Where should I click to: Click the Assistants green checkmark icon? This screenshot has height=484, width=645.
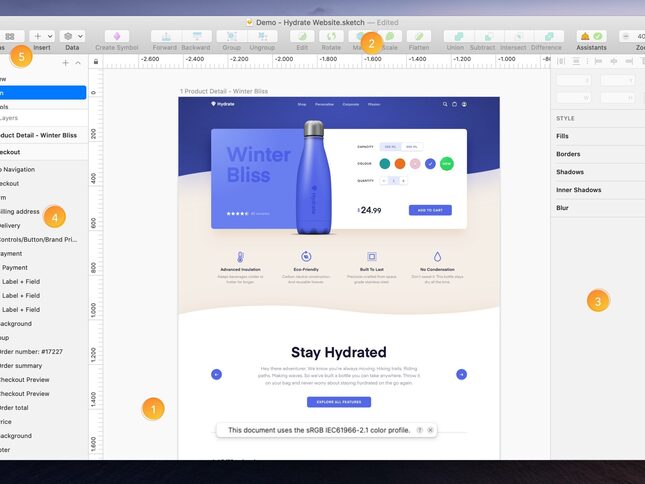tap(598, 37)
